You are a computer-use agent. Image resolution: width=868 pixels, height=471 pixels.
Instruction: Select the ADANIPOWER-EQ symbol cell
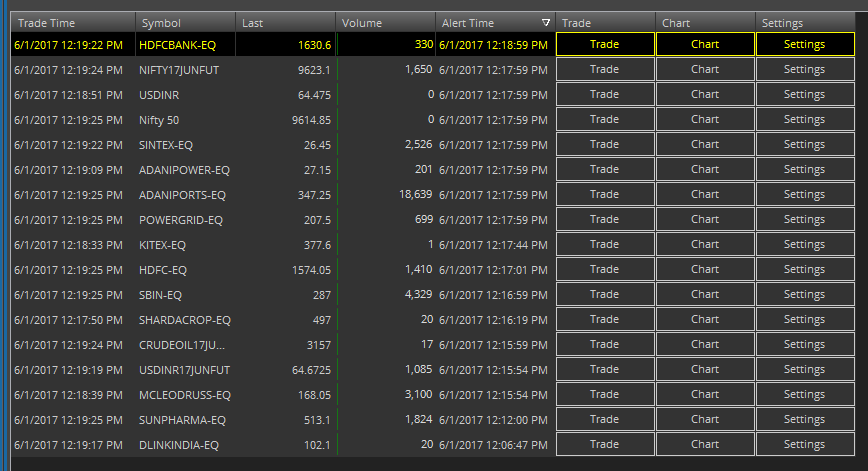tap(185, 170)
